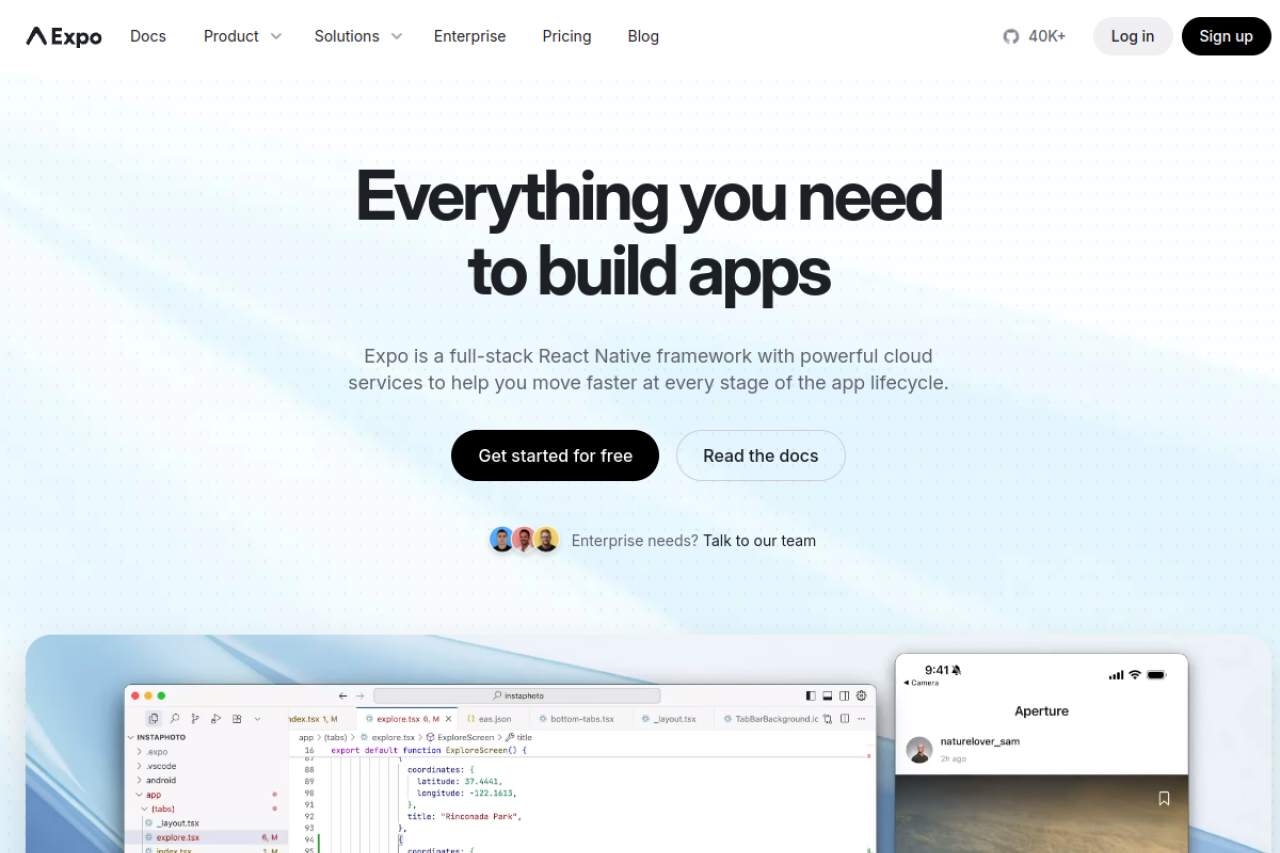The image size is (1280, 853).
Task: Click the Get started for free button
Action: pos(555,456)
